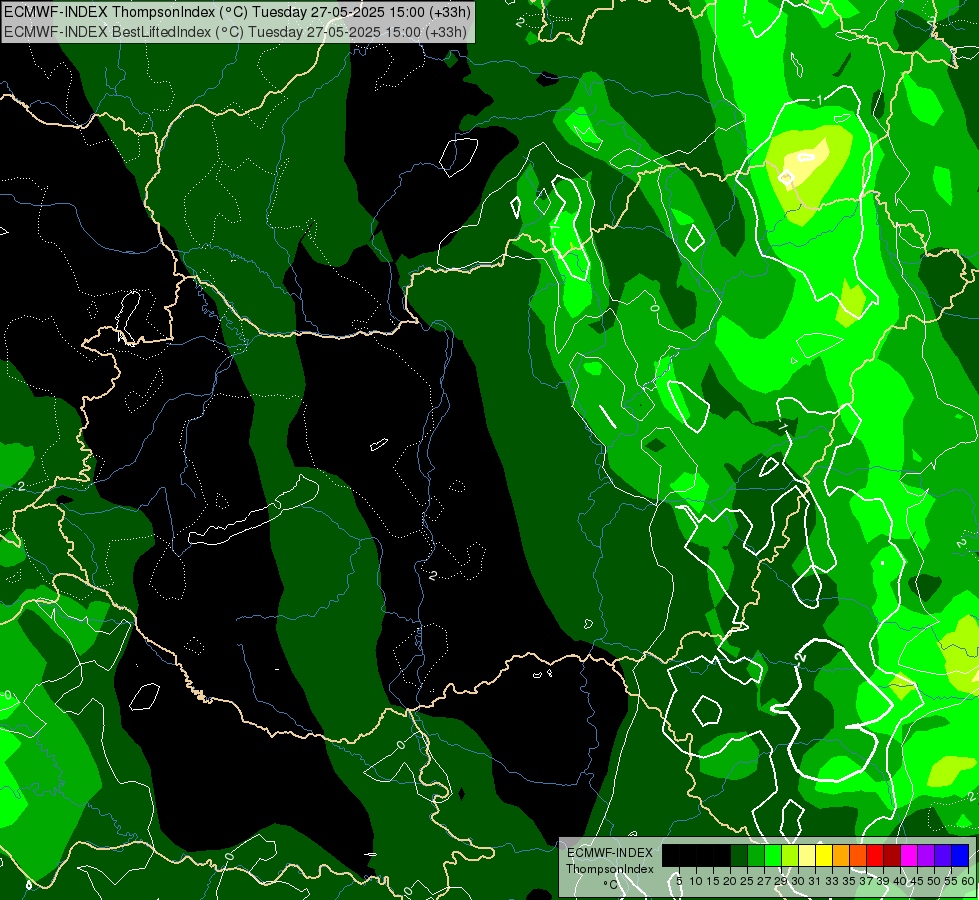
Task: Click the bright red 37–39 legend swatch
Action: pos(875,855)
